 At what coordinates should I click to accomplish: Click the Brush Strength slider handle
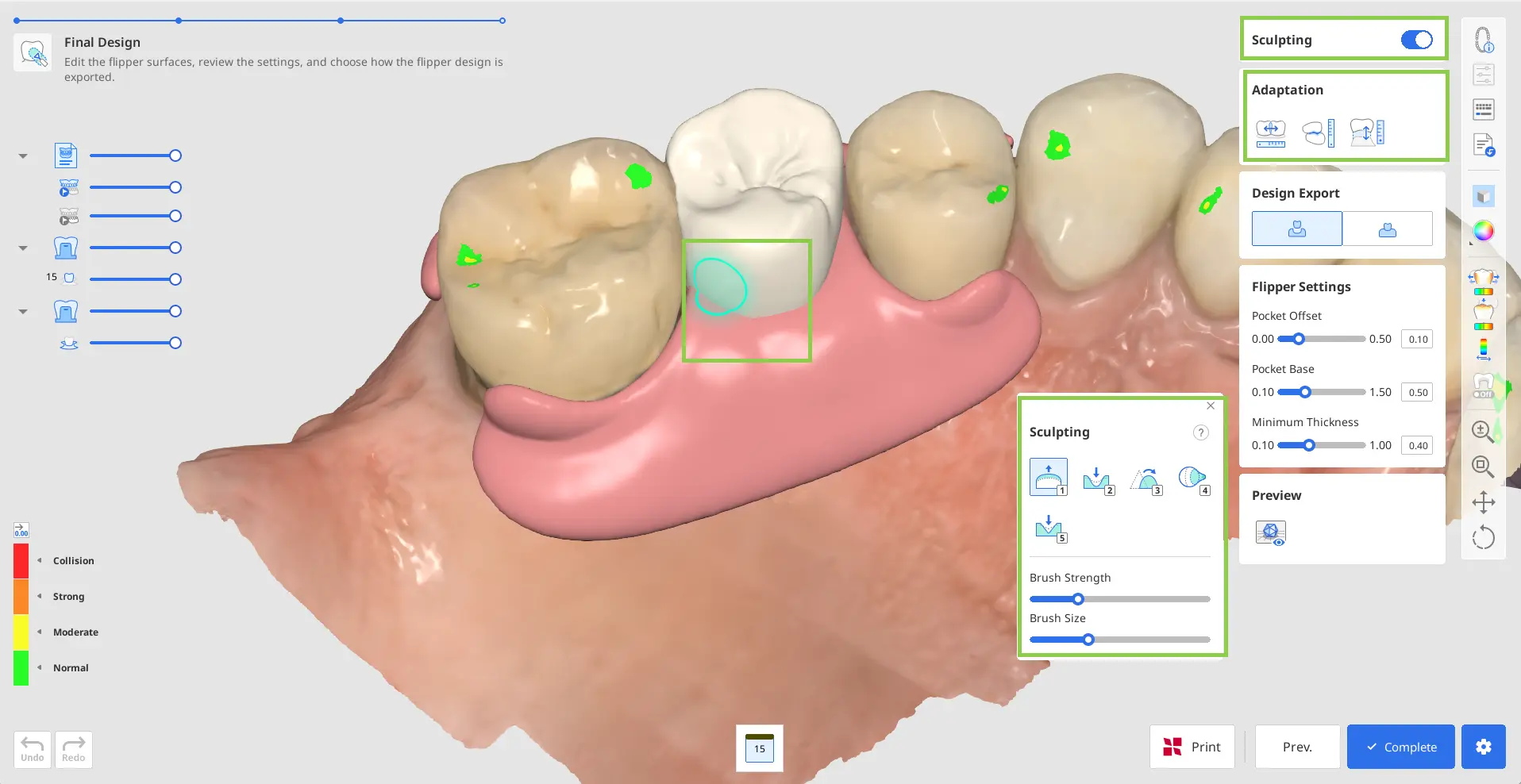click(1078, 599)
